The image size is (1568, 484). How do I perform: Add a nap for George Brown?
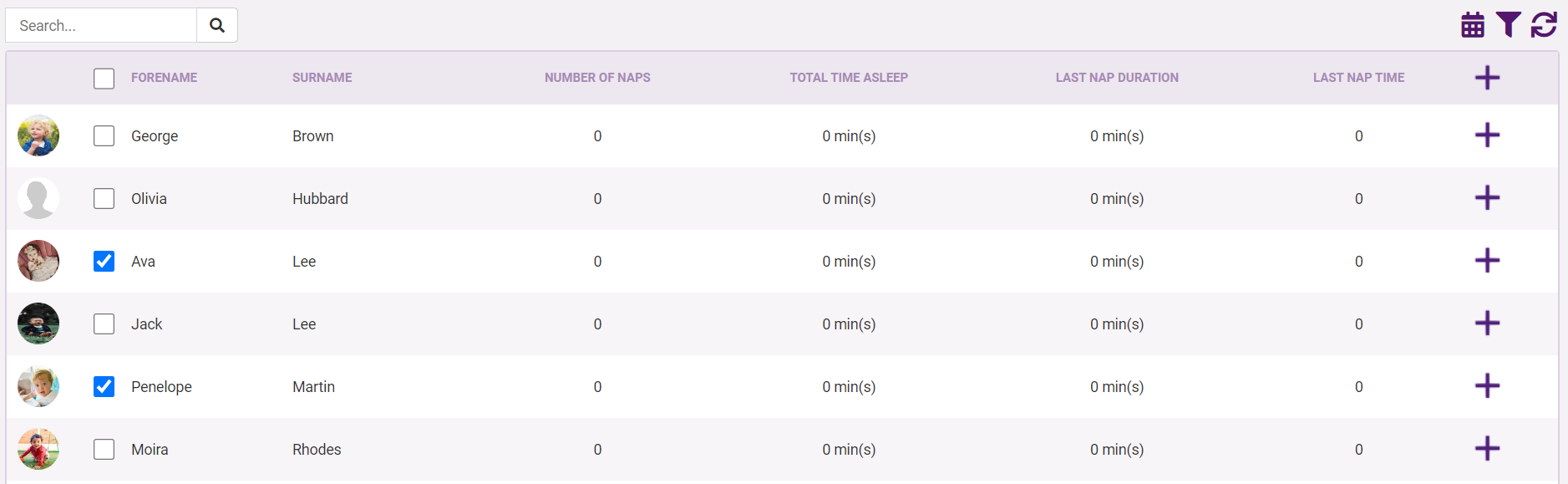click(x=1487, y=135)
